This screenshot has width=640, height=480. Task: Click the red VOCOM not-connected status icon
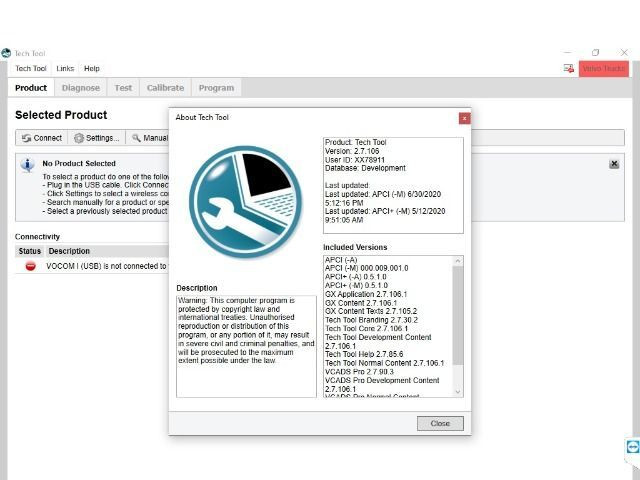click(x=31, y=266)
